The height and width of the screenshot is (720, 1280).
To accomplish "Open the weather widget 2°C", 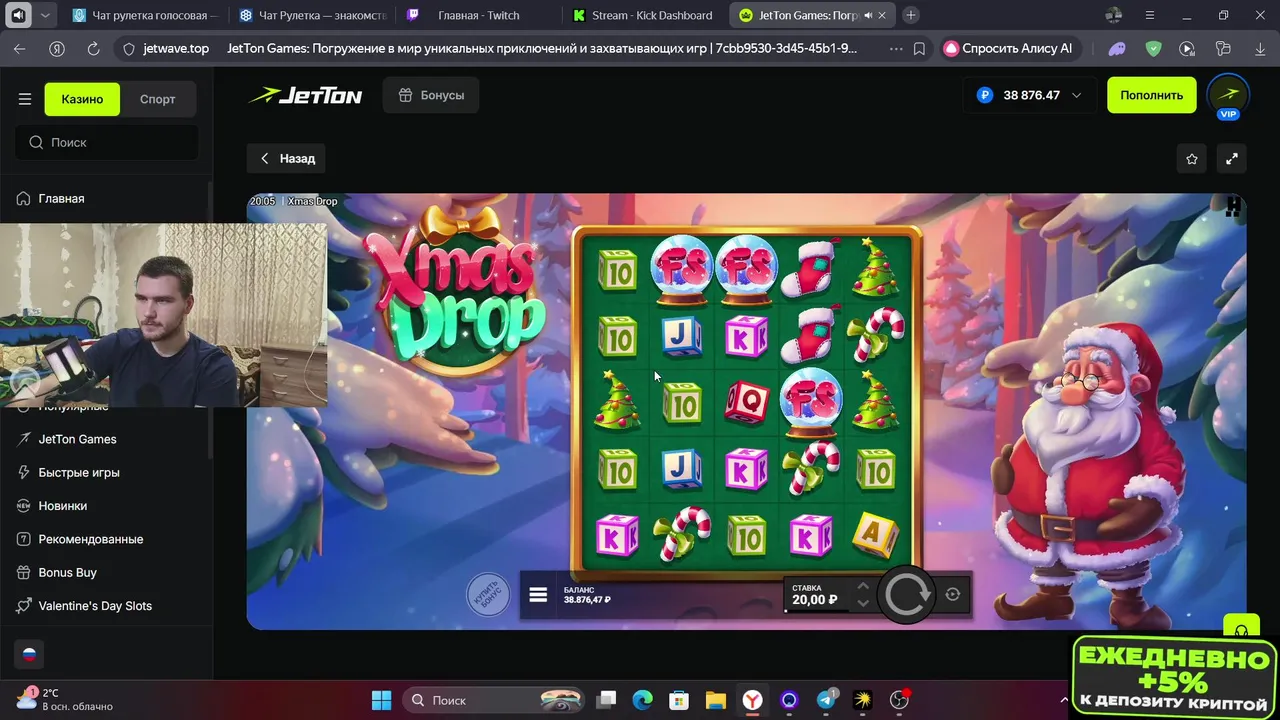I will (64, 699).
